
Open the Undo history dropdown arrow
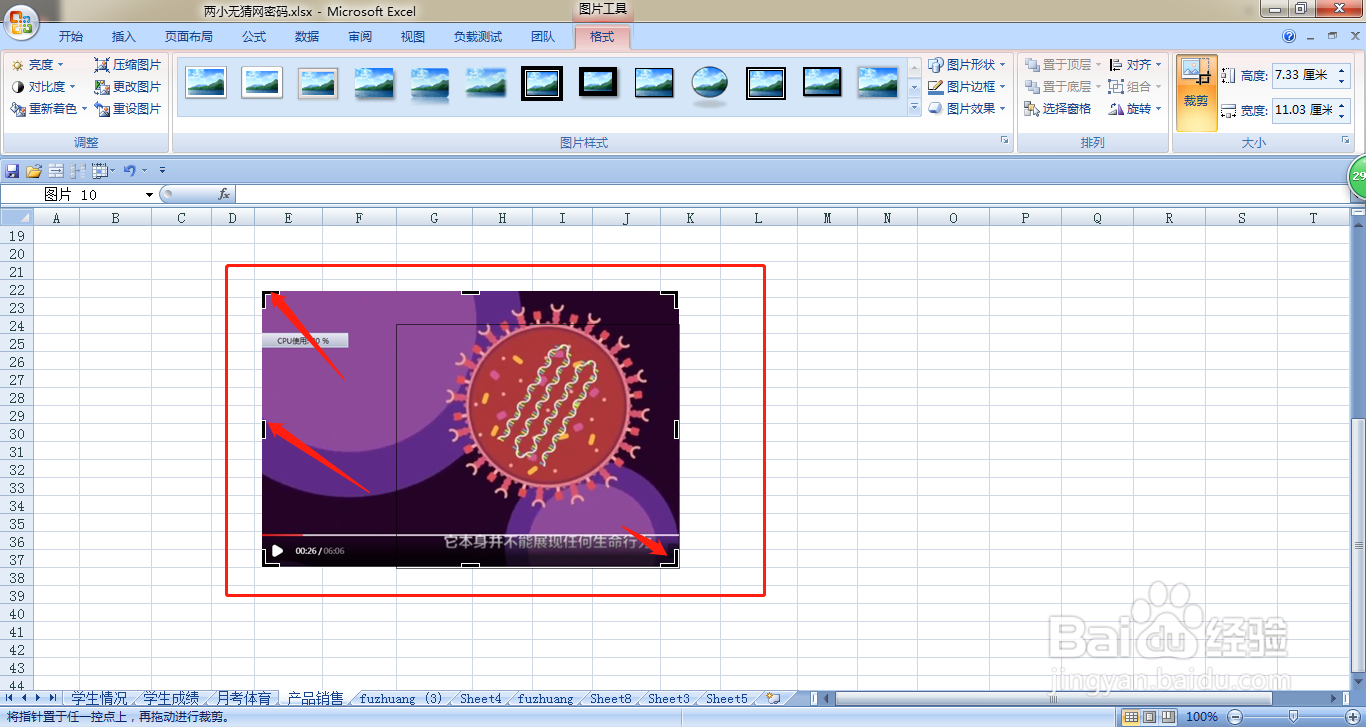(x=144, y=171)
